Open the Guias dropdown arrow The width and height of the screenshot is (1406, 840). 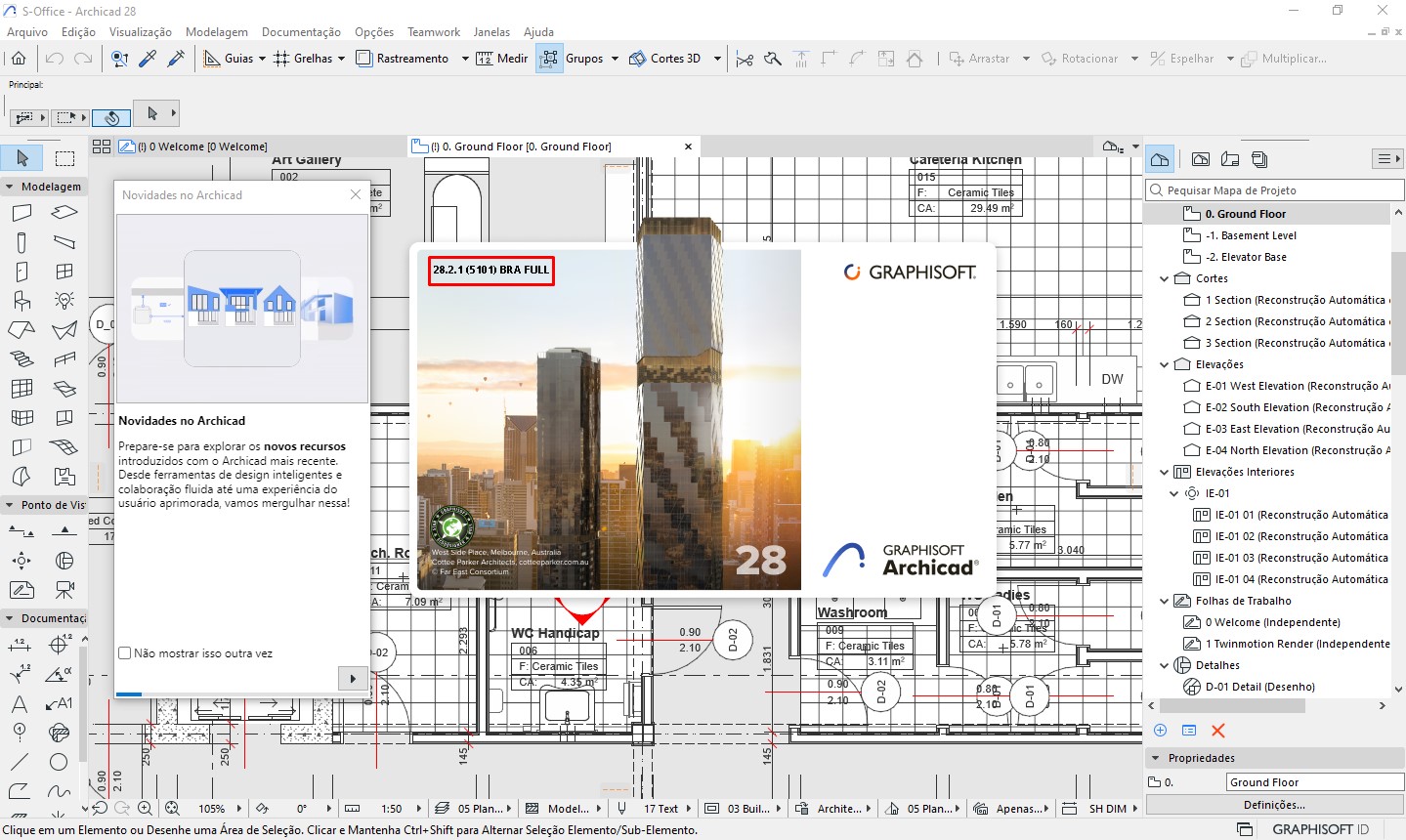pyautogui.click(x=262, y=59)
